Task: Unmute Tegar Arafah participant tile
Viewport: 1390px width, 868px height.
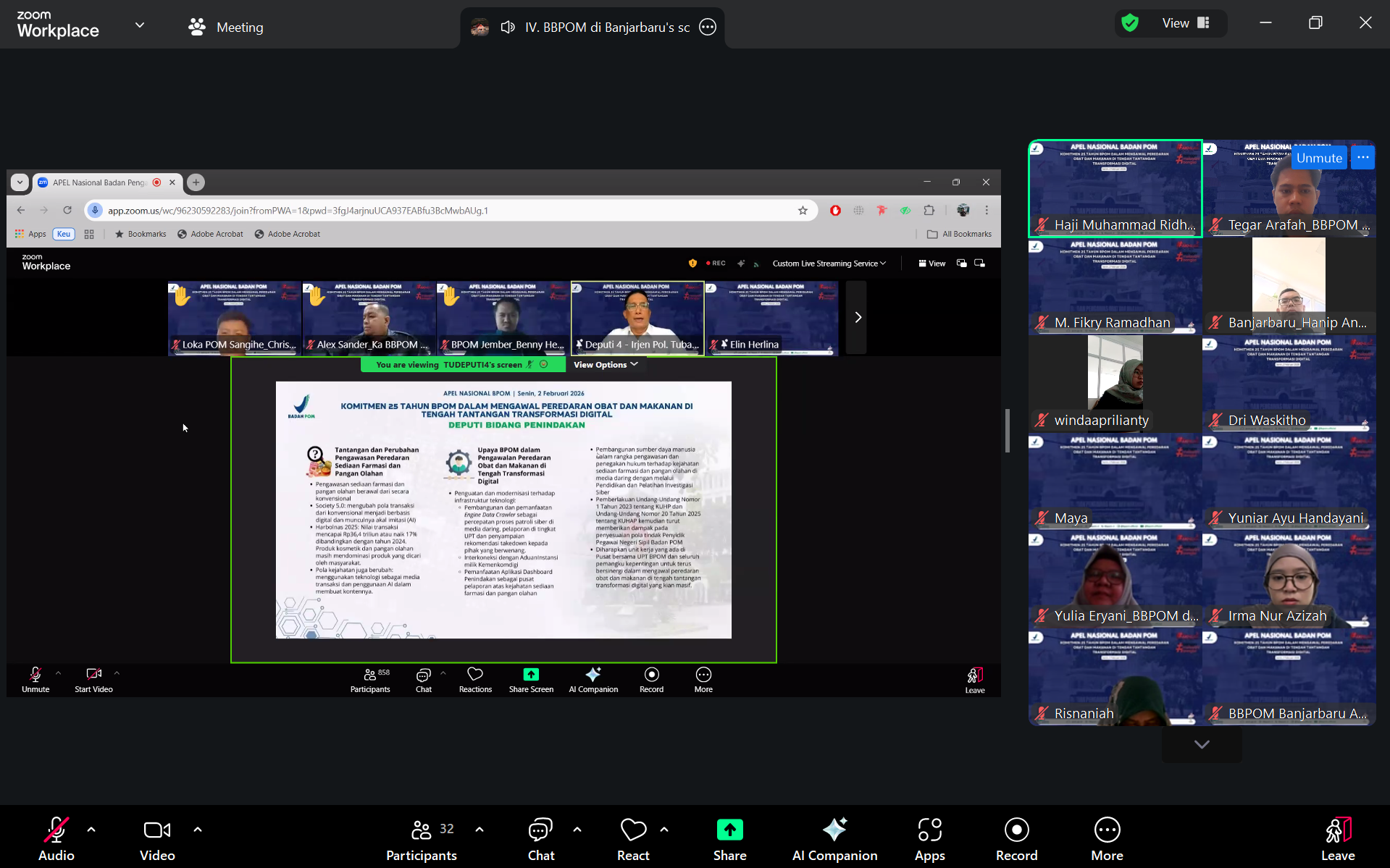Action: (1319, 158)
